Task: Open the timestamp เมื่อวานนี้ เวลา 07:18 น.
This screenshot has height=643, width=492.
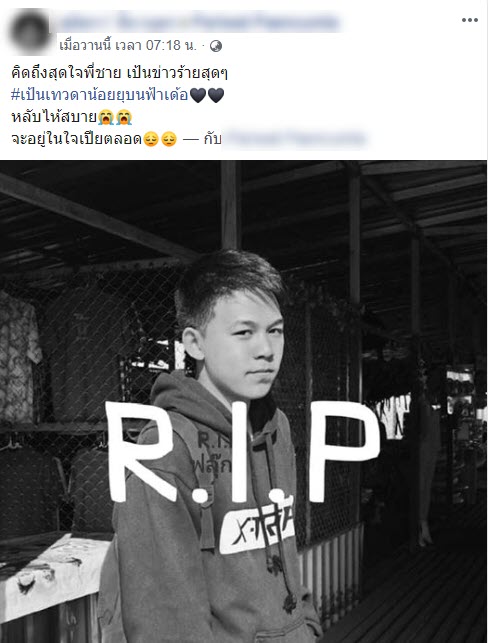Action: 128,45
